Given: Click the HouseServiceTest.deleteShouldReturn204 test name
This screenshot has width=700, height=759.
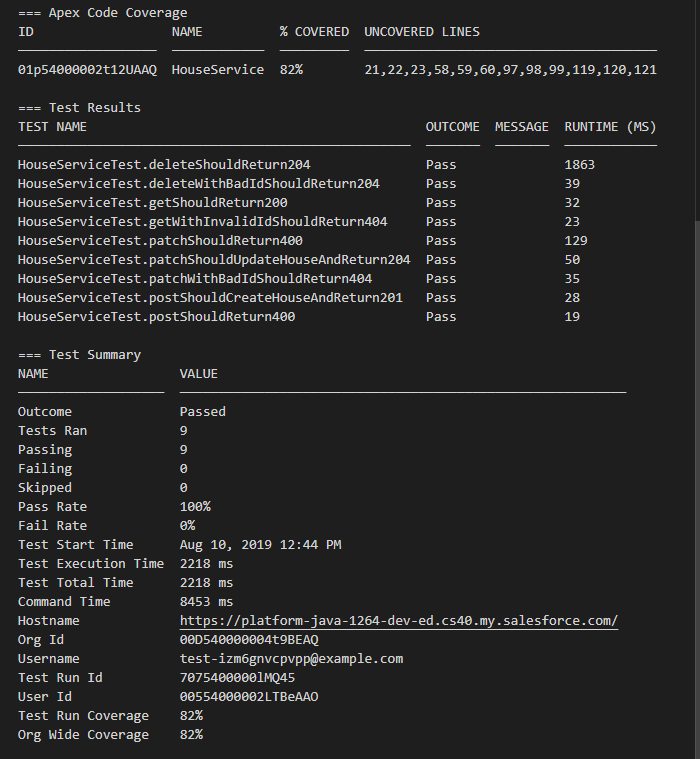Looking at the screenshot, I should [168, 165].
